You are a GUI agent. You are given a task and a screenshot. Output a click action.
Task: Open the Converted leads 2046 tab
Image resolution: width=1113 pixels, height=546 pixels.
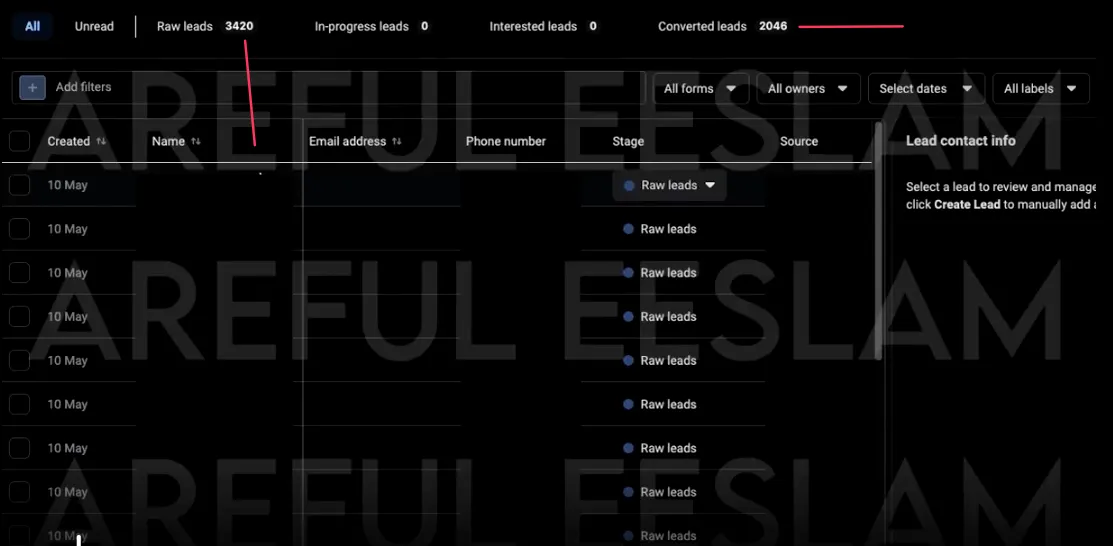click(x=723, y=26)
